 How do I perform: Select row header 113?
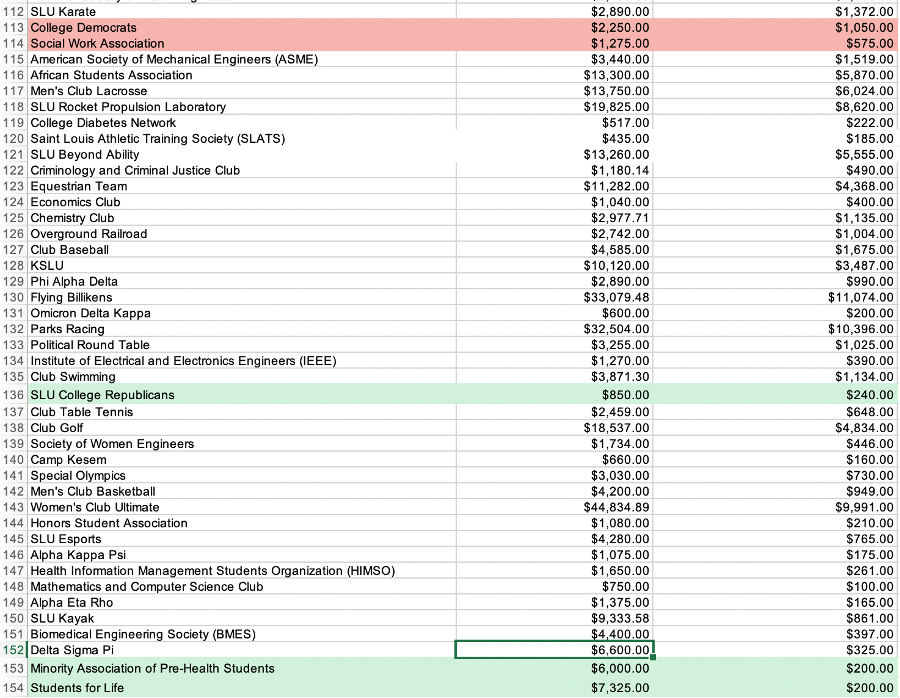(14, 27)
